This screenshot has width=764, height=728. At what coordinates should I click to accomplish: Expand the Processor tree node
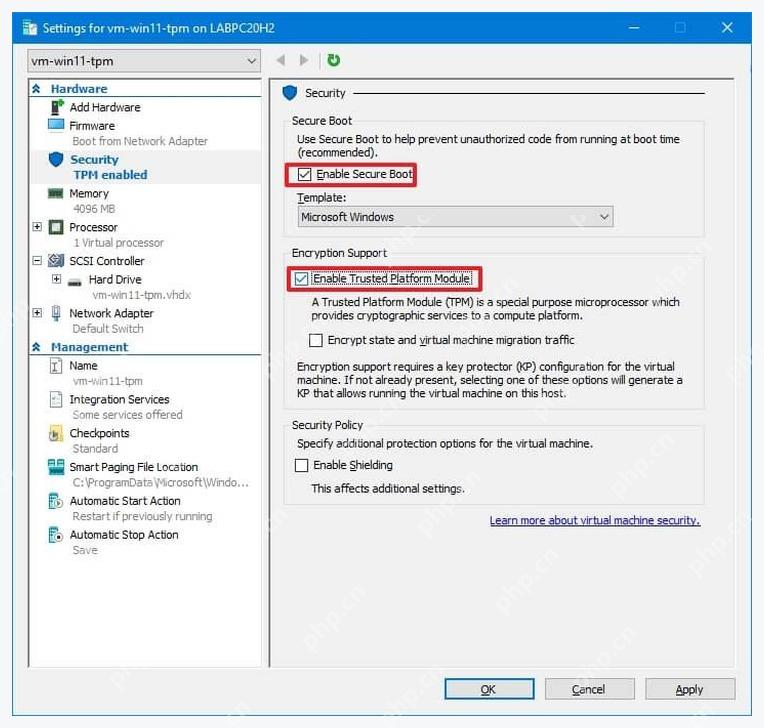tap(37, 227)
